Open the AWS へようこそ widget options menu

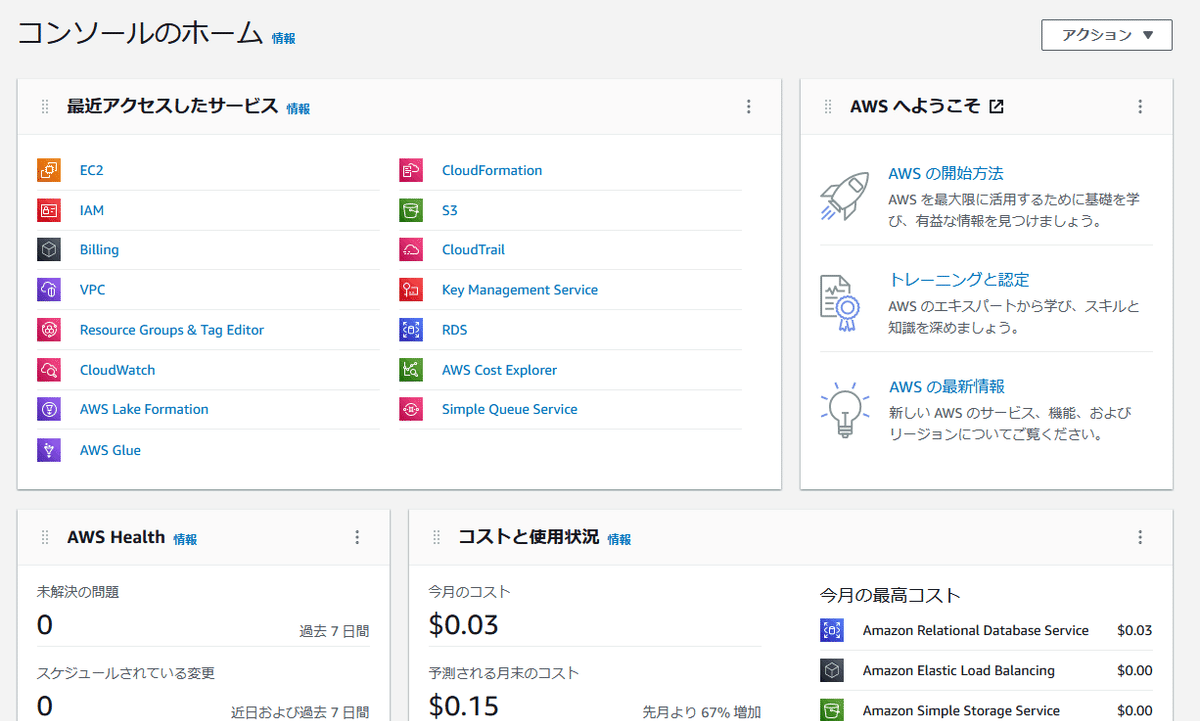[x=1140, y=107]
